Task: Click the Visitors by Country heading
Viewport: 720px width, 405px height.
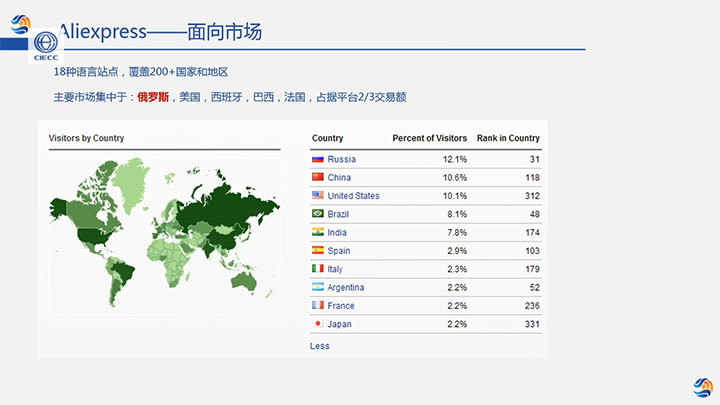Action: 86,138
